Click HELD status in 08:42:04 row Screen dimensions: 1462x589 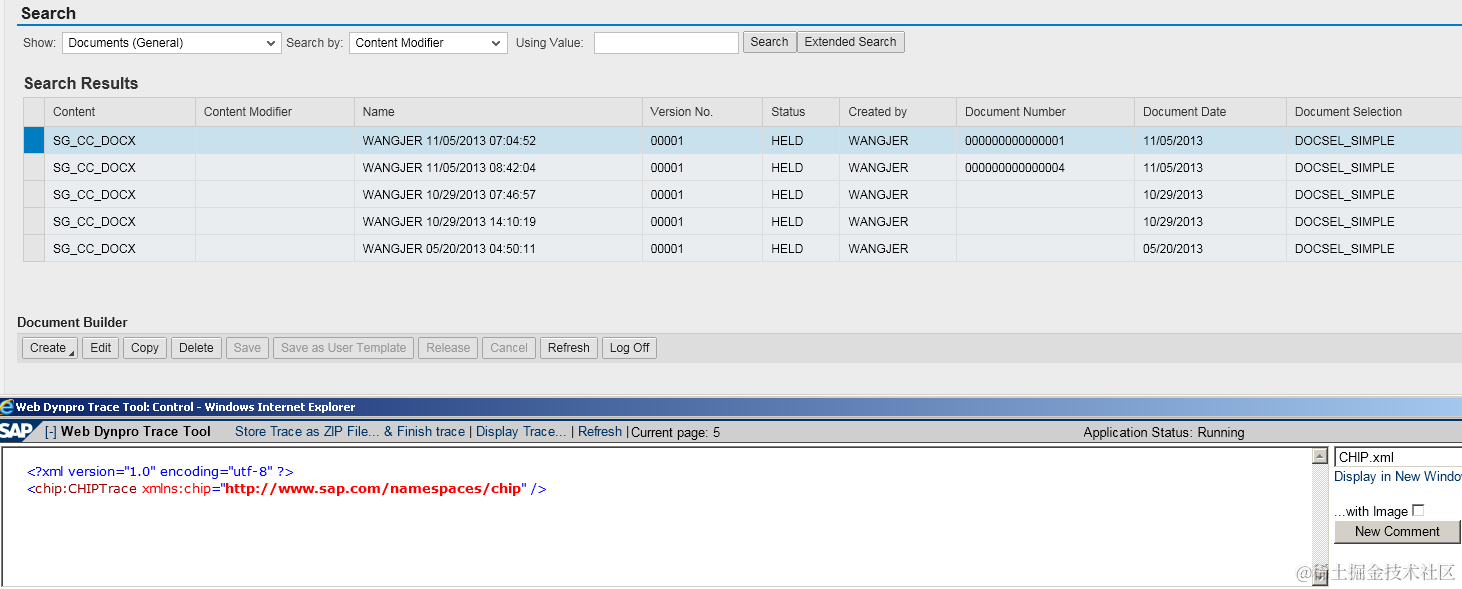[787, 168]
